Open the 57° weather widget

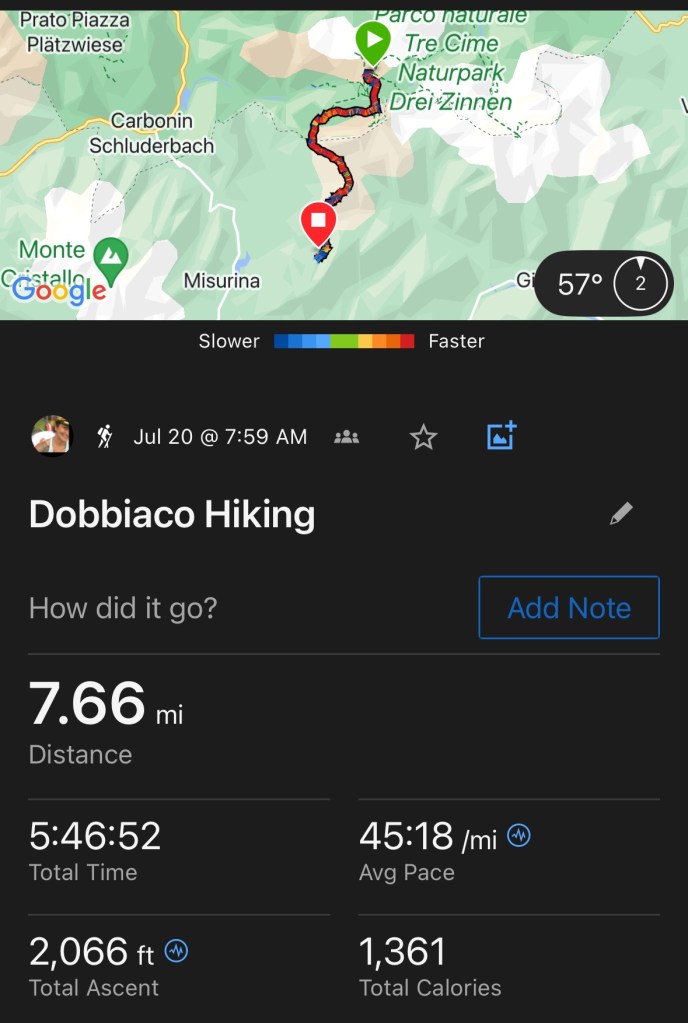pyautogui.click(x=580, y=285)
